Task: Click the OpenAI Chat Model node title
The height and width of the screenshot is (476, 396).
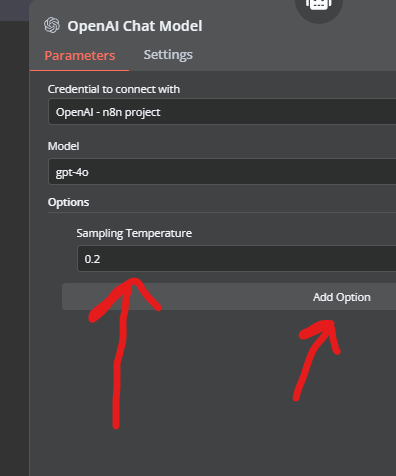Action: [135, 26]
